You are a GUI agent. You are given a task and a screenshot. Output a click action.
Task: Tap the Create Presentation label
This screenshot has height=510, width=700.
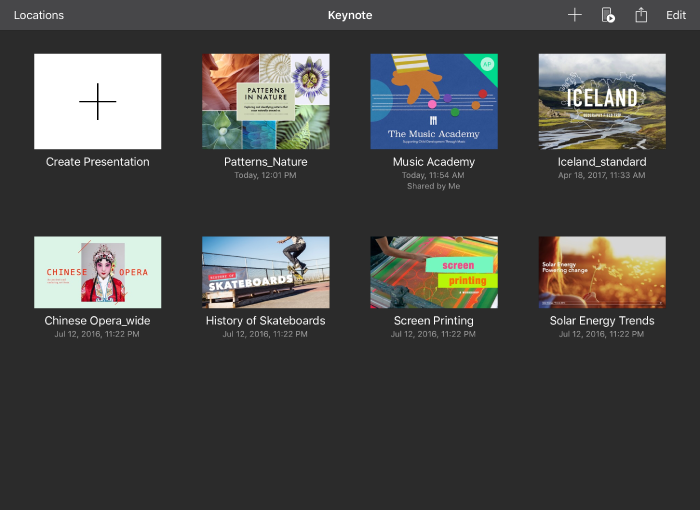(97, 162)
